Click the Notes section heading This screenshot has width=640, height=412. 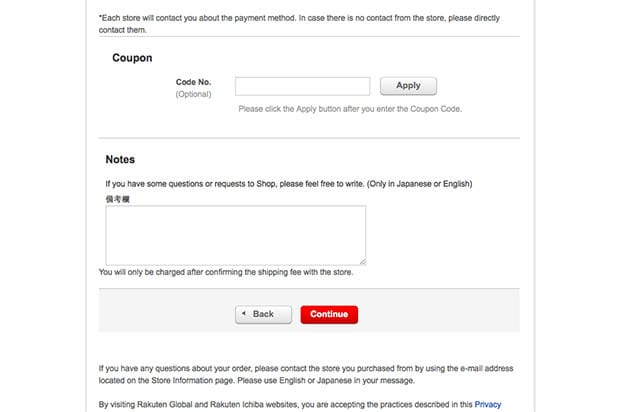point(120,159)
